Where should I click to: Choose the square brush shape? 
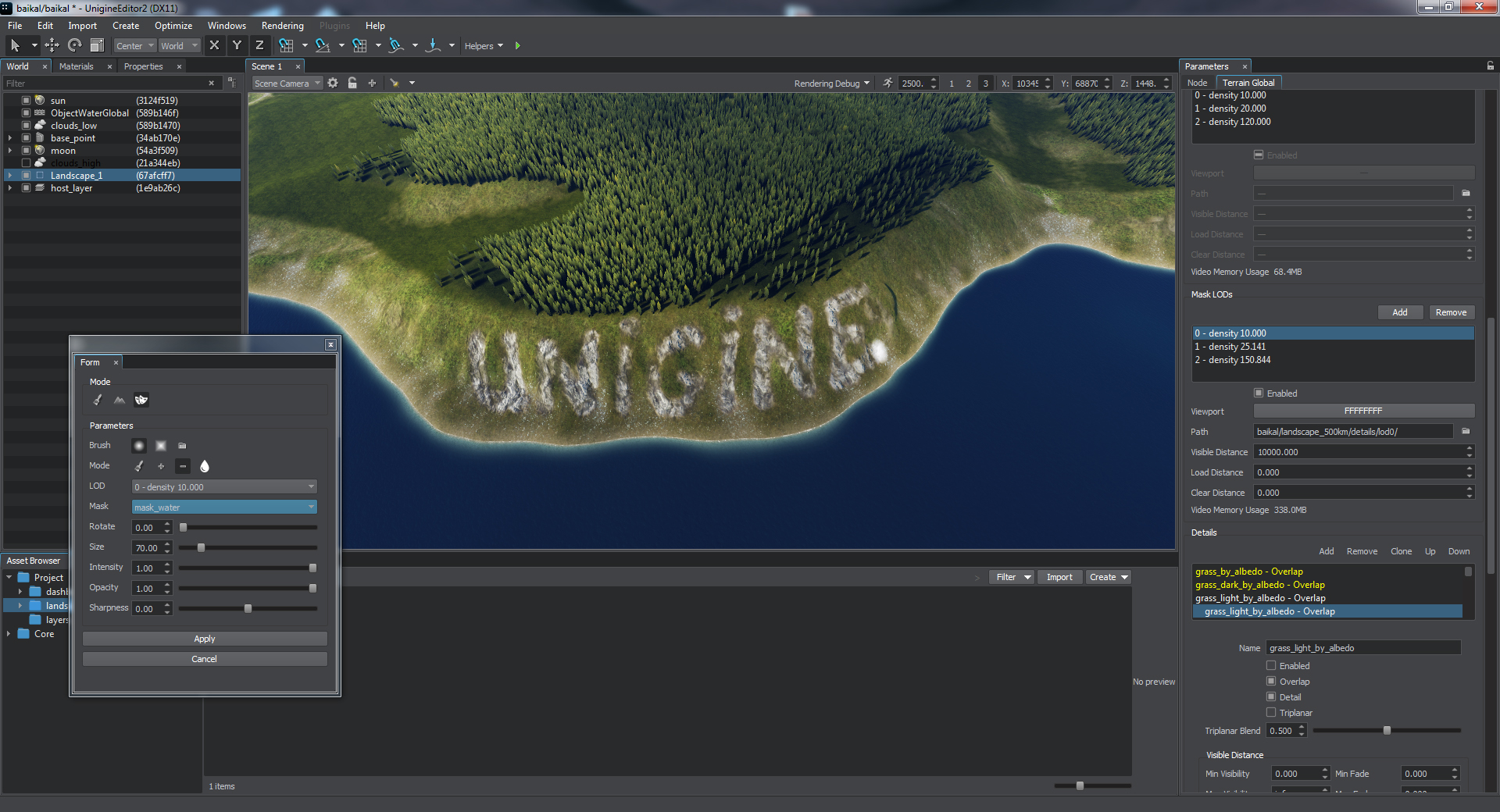pyautogui.click(x=161, y=446)
